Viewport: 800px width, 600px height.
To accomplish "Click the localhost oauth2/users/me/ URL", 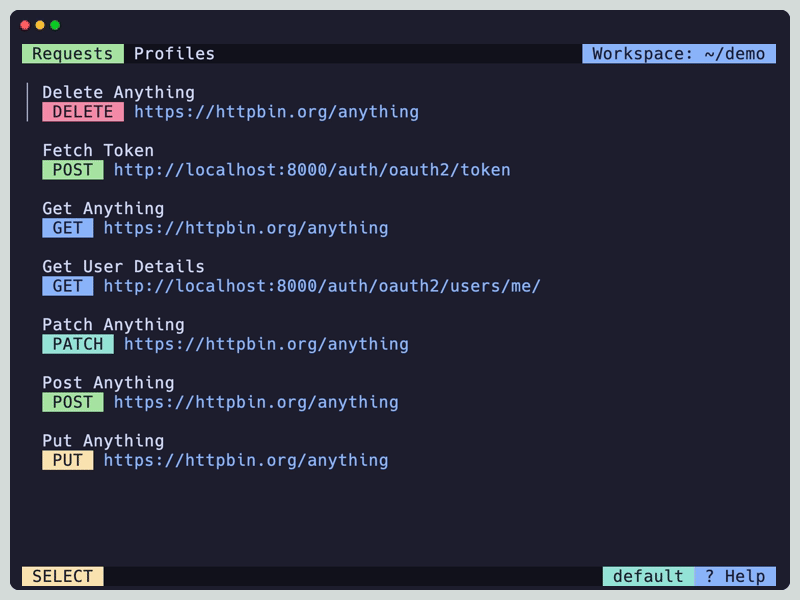I will 322,286.
